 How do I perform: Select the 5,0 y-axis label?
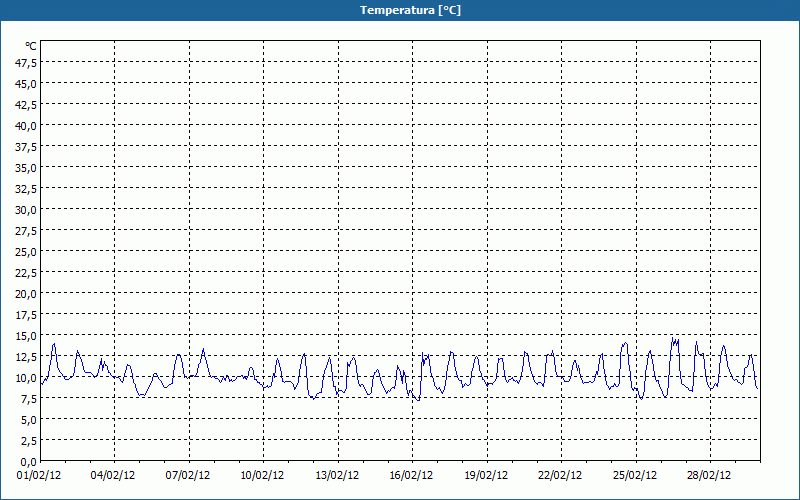tap(29, 420)
